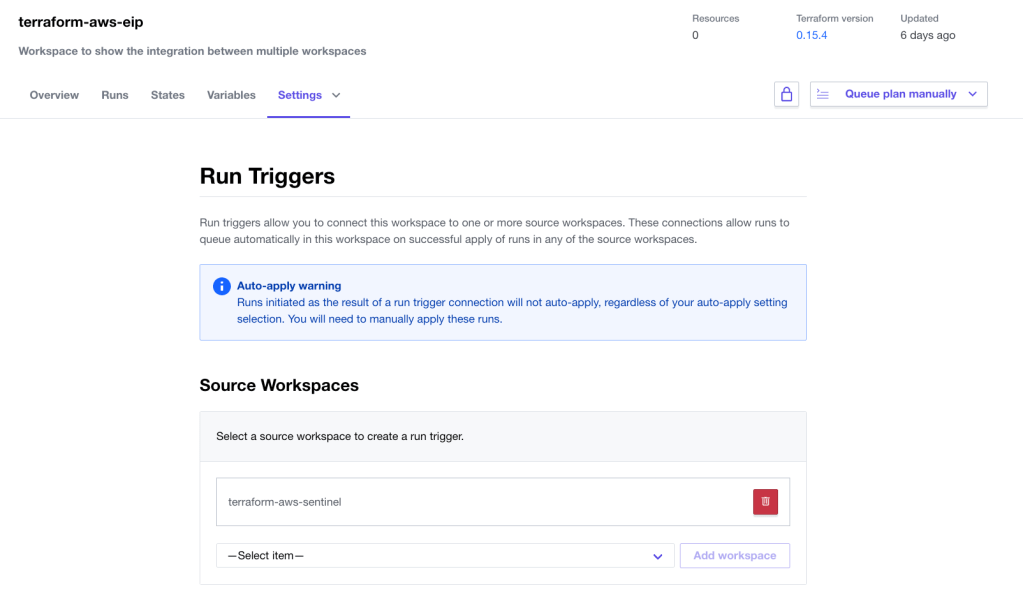
Task: Open Queue plan manually dropdown arrow
Action: click(972, 94)
